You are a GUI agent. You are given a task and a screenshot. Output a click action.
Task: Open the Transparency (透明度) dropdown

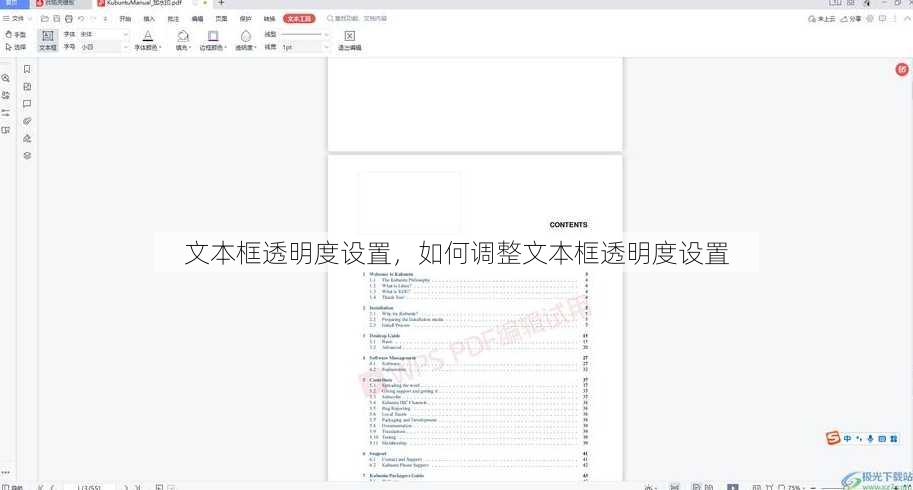(246, 41)
